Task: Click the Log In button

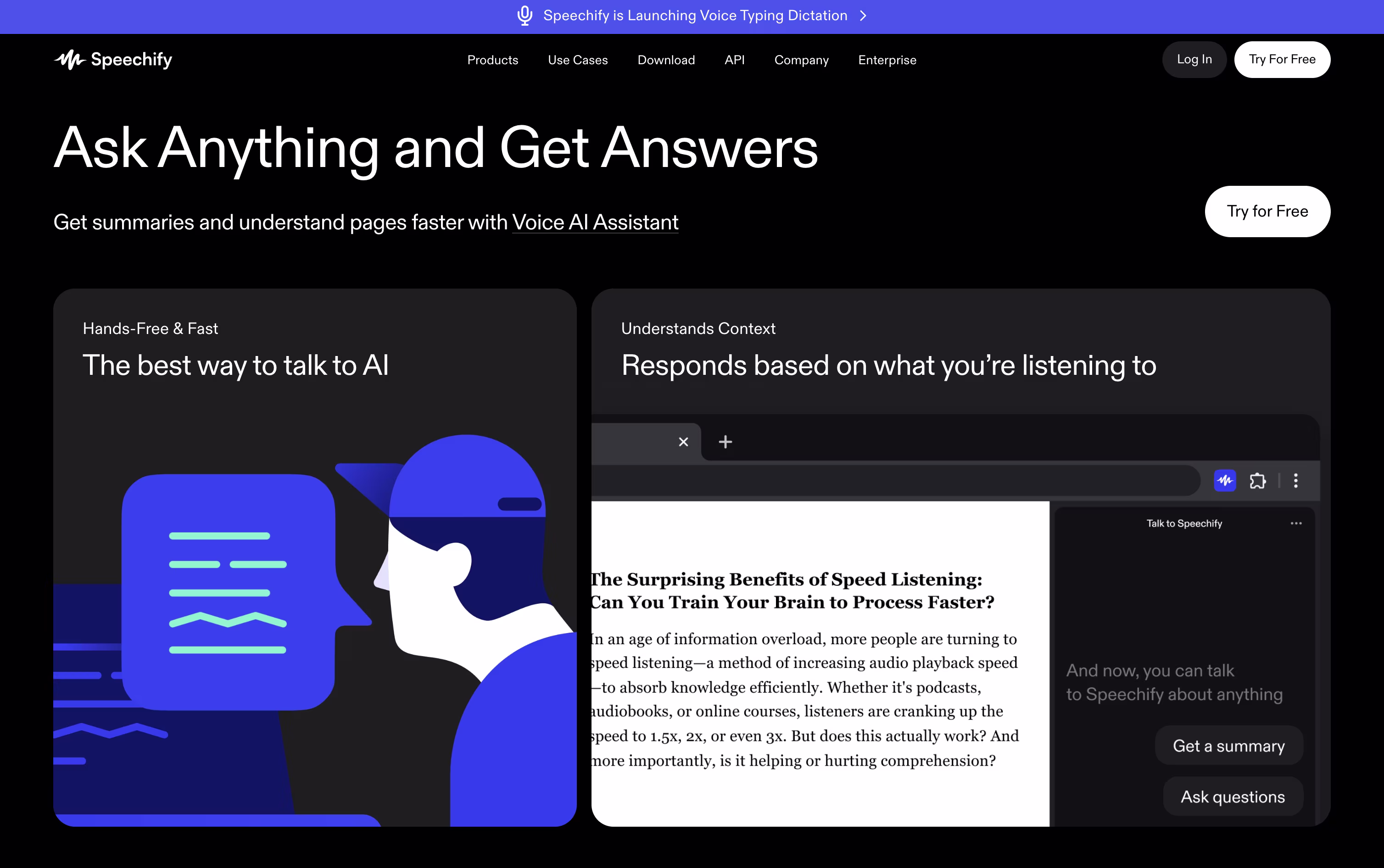Action: pos(1194,59)
